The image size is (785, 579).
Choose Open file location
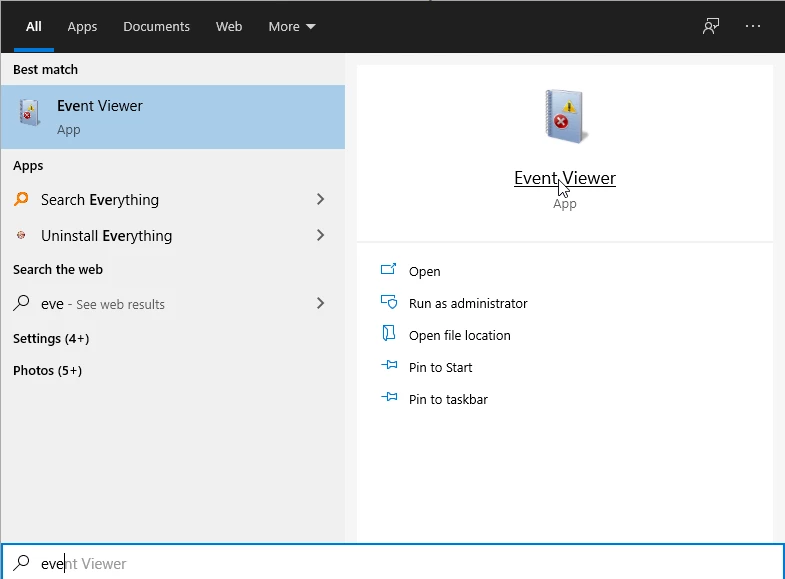[x=460, y=336]
